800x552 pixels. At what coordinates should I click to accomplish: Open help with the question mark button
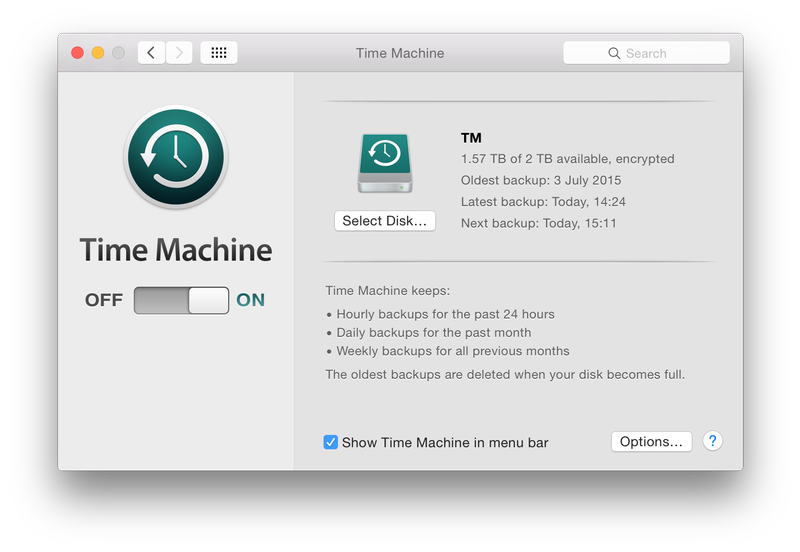(x=712, y=441)
